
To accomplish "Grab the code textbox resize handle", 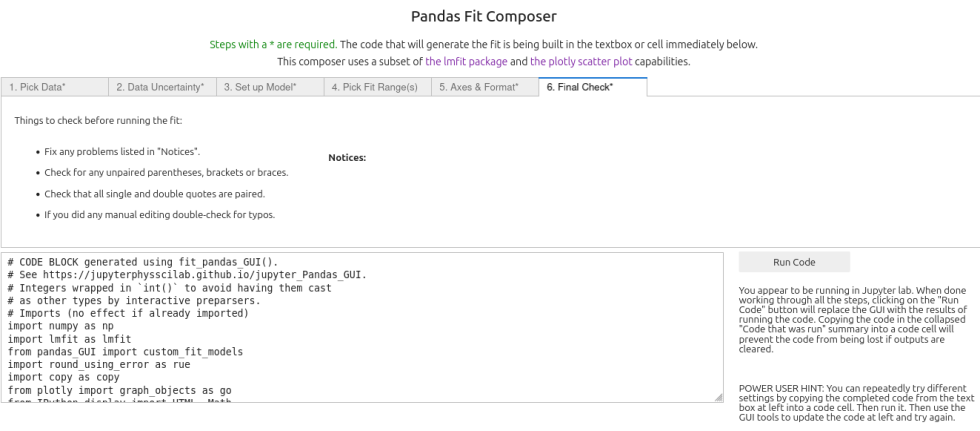I will pos(718,397).
